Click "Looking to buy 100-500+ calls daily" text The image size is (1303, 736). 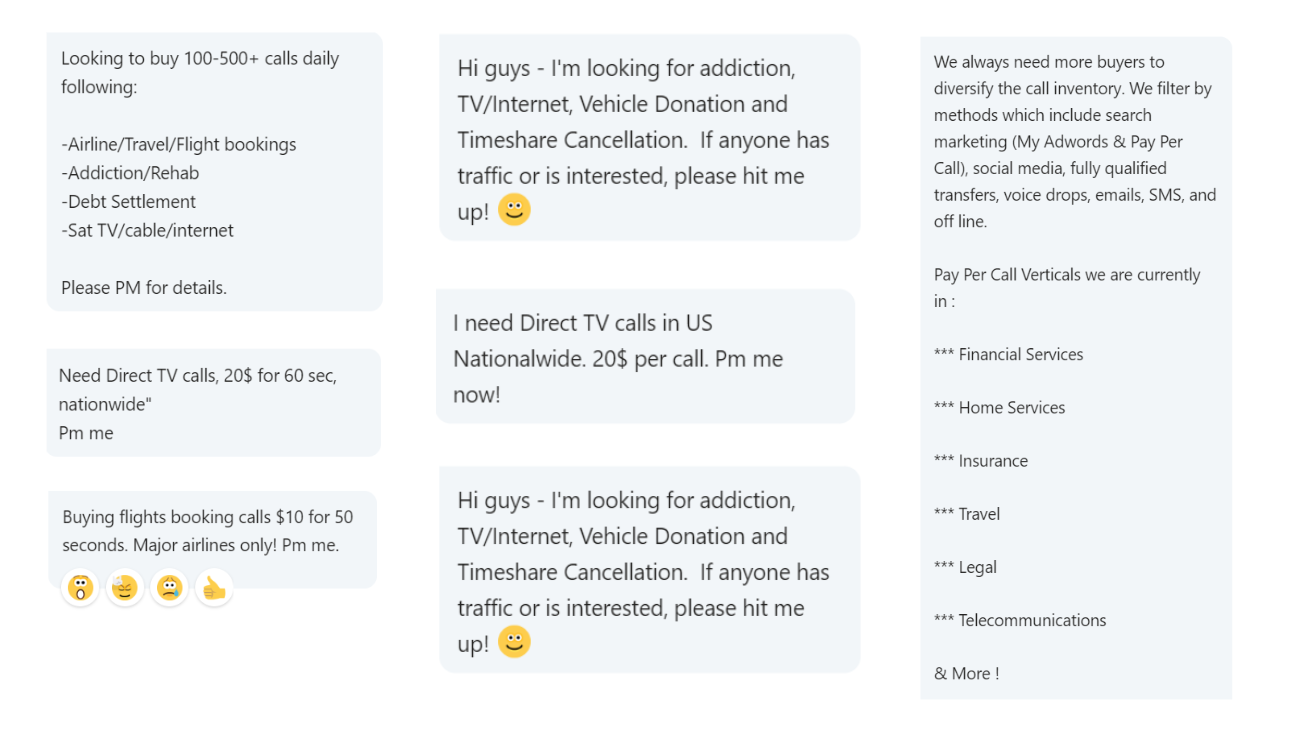click(x=200, y=59)
